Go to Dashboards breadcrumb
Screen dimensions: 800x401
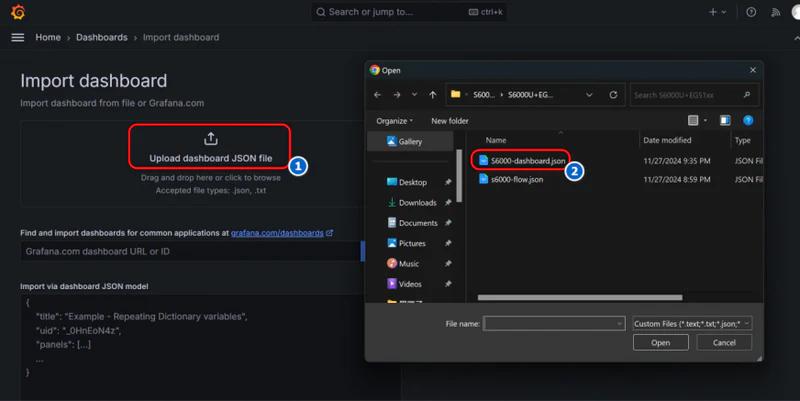click(x=102, y=37)
